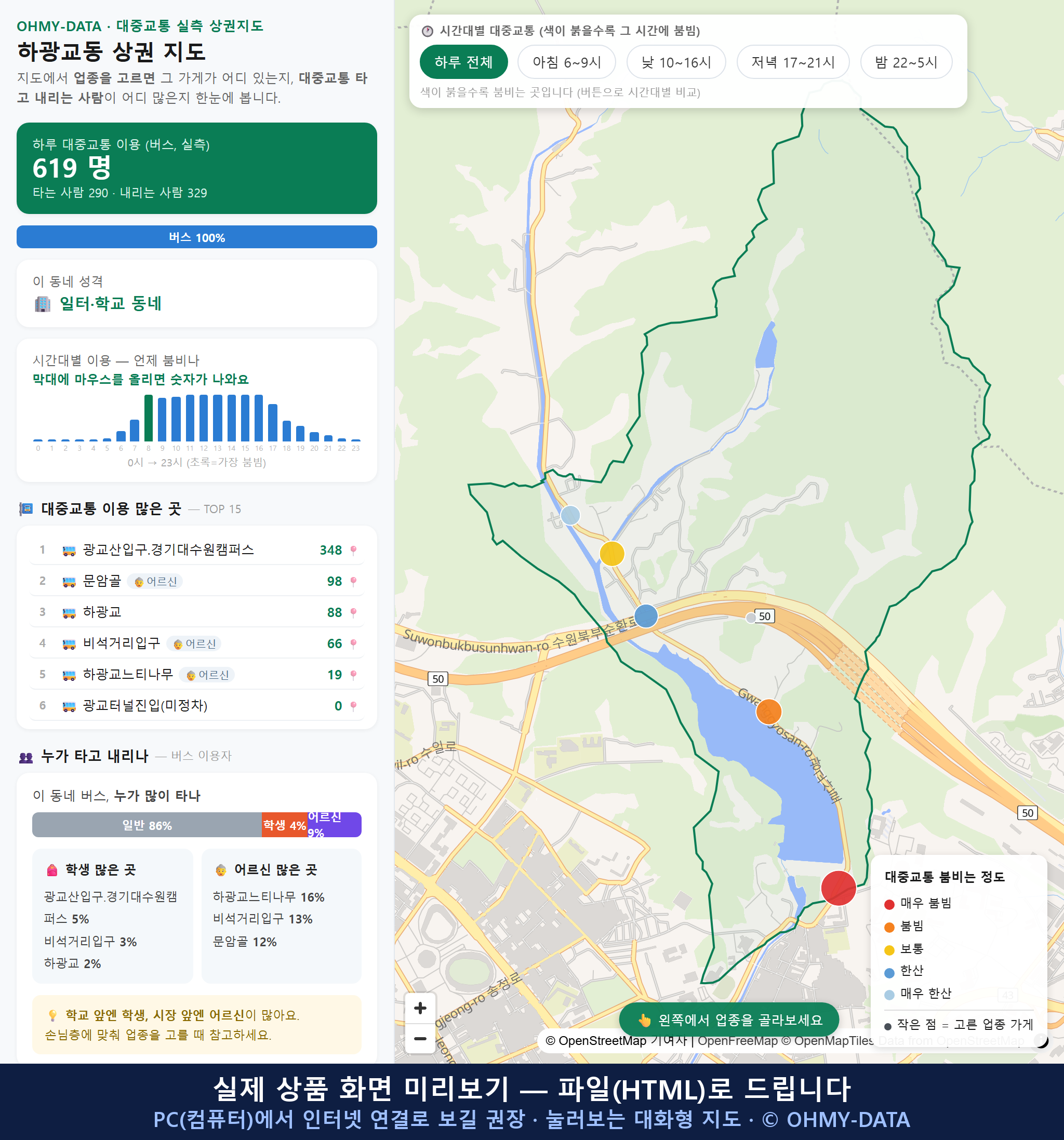
Task: Click the small gray marker next to route 50
Action: click(x=750, y=618)
